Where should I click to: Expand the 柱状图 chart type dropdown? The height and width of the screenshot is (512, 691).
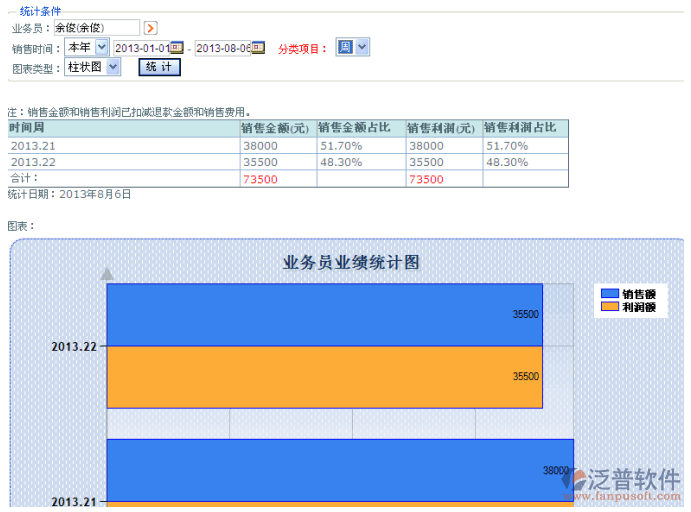coord(113,67)
